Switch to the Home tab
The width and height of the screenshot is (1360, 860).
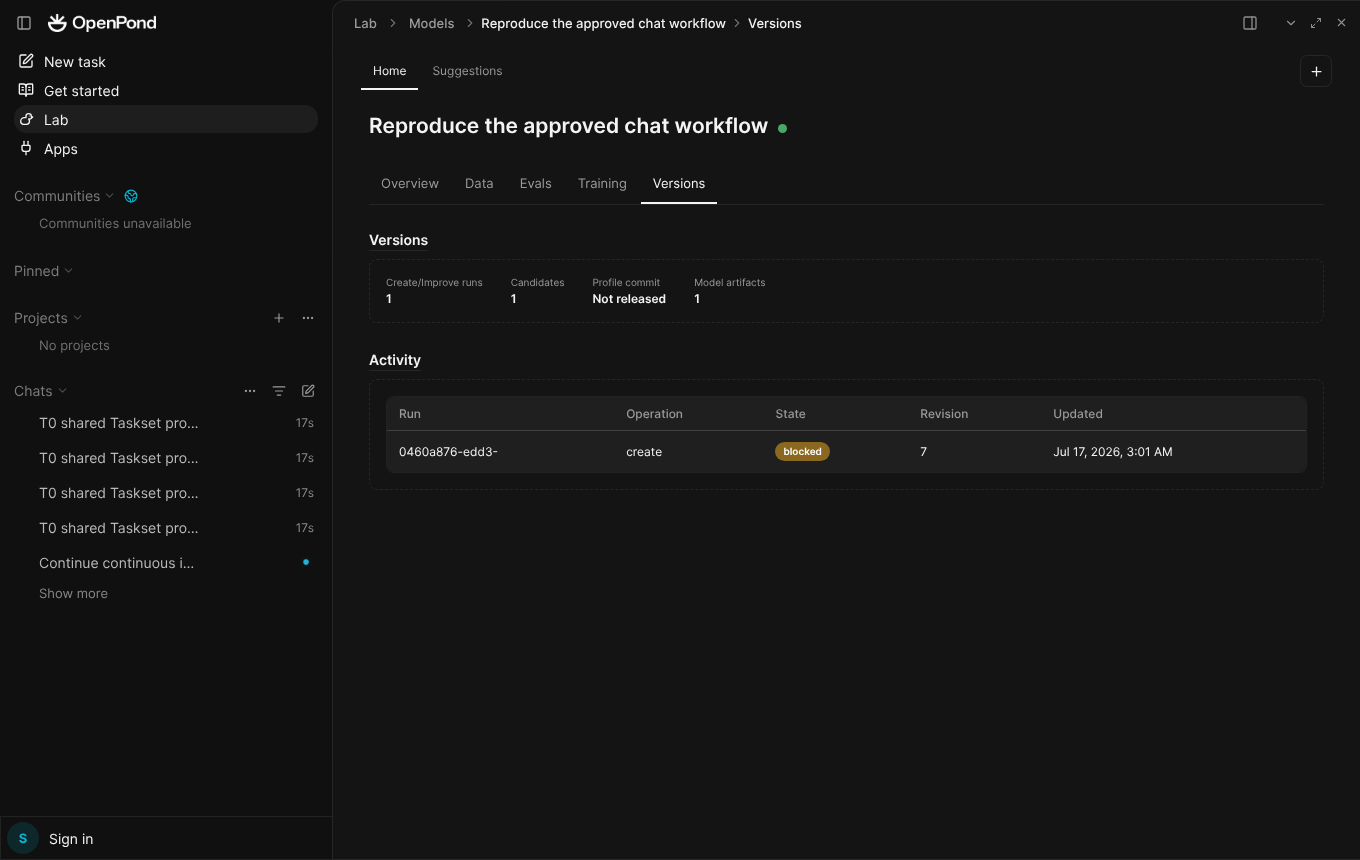click(x=389, y=71)
